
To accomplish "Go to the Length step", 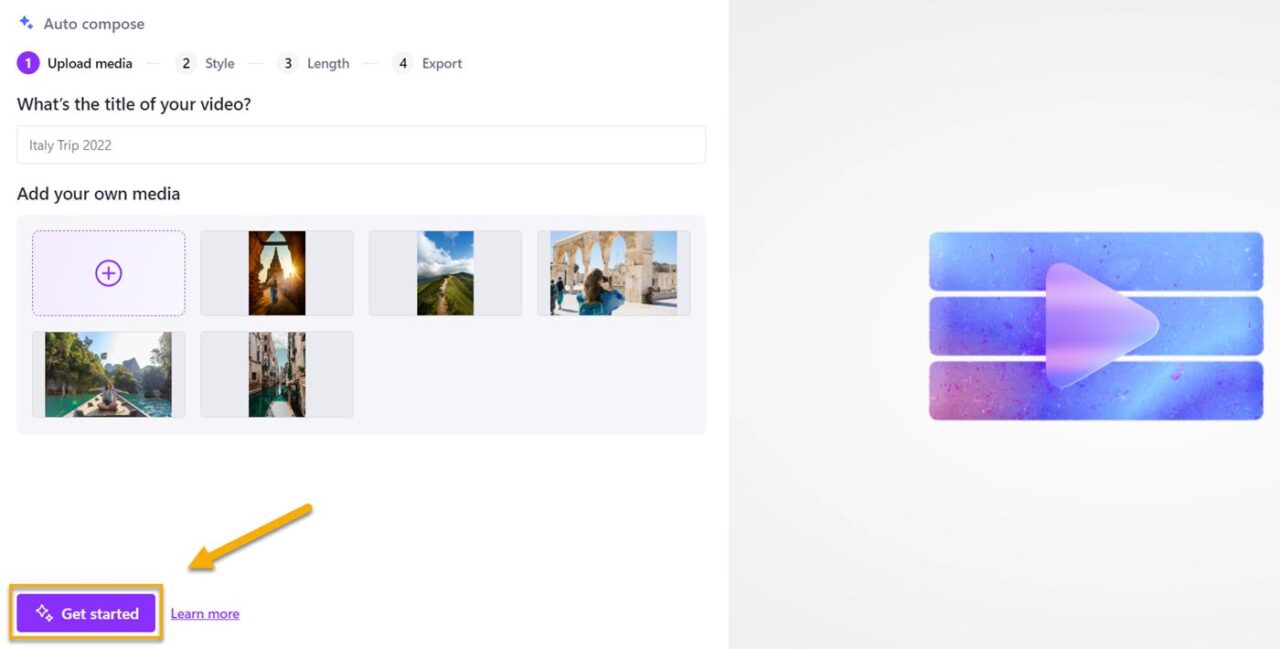I will tap(328, 63).
